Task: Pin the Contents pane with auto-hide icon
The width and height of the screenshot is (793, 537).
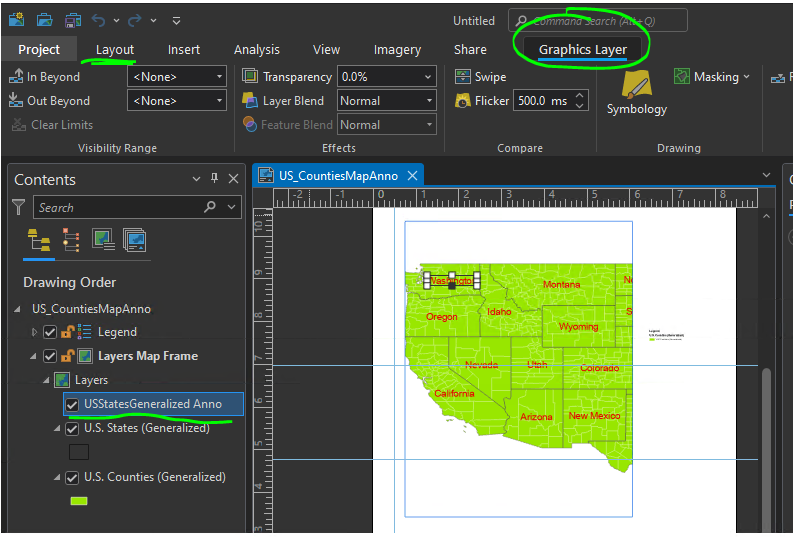Action: click(214, 179)
